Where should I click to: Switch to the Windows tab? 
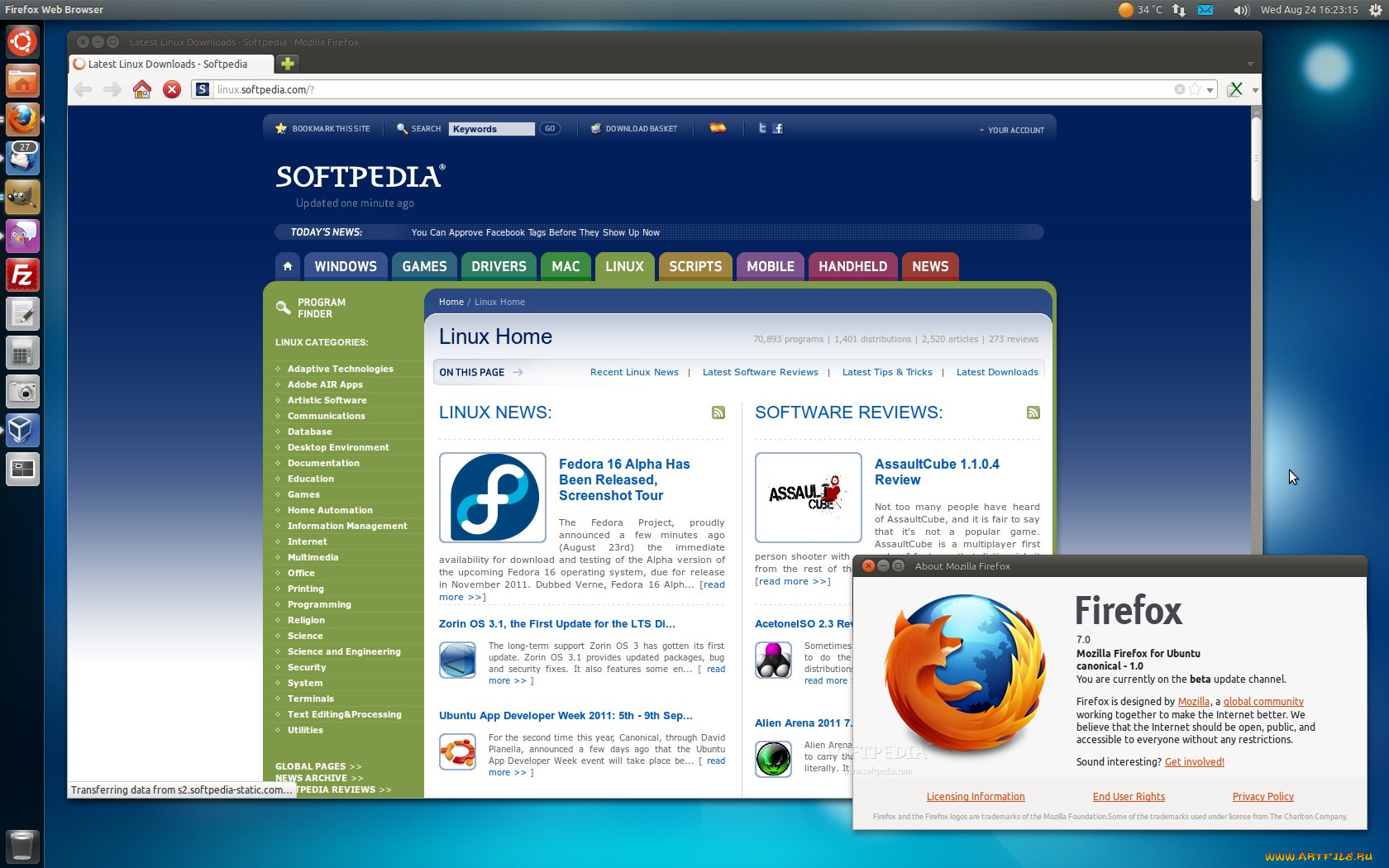pos(346,266)
